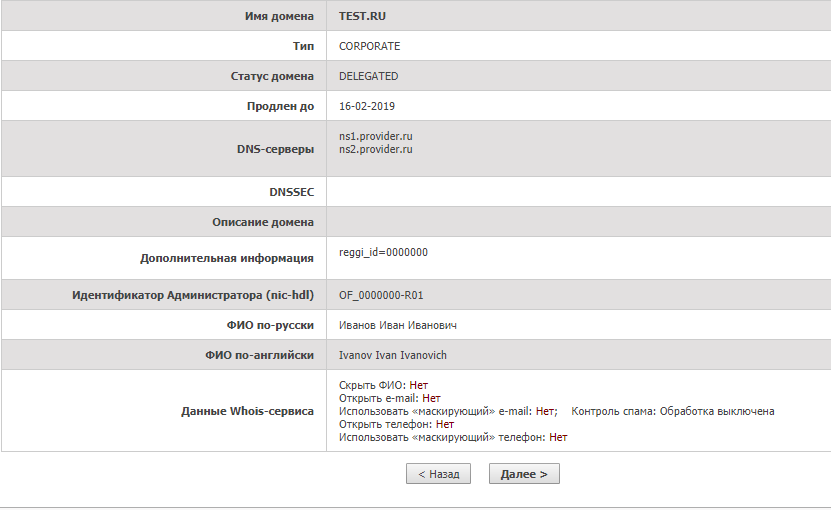Click the "Использовать маскирующий телефон" line
The width and height of the screenshot is (831, 510).
pos(453,437)
